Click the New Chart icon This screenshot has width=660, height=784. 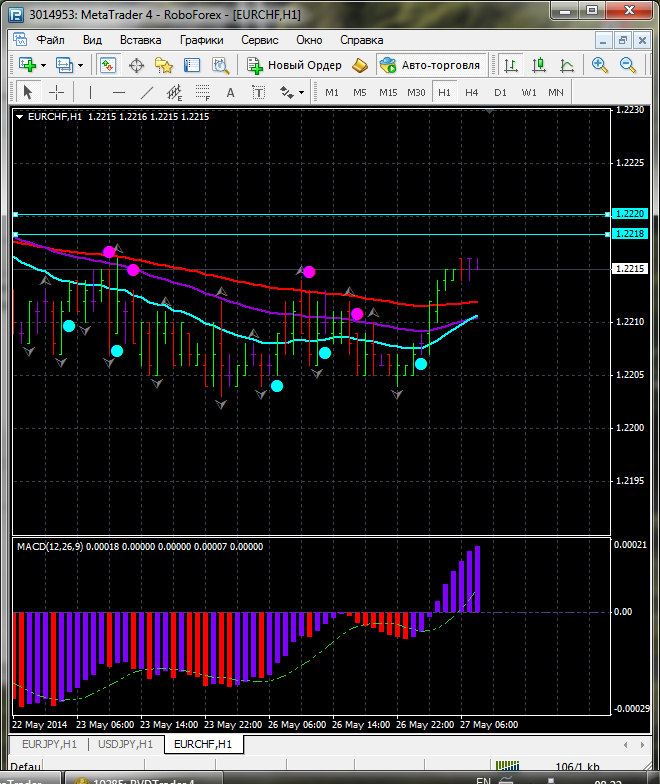[26, 65]
